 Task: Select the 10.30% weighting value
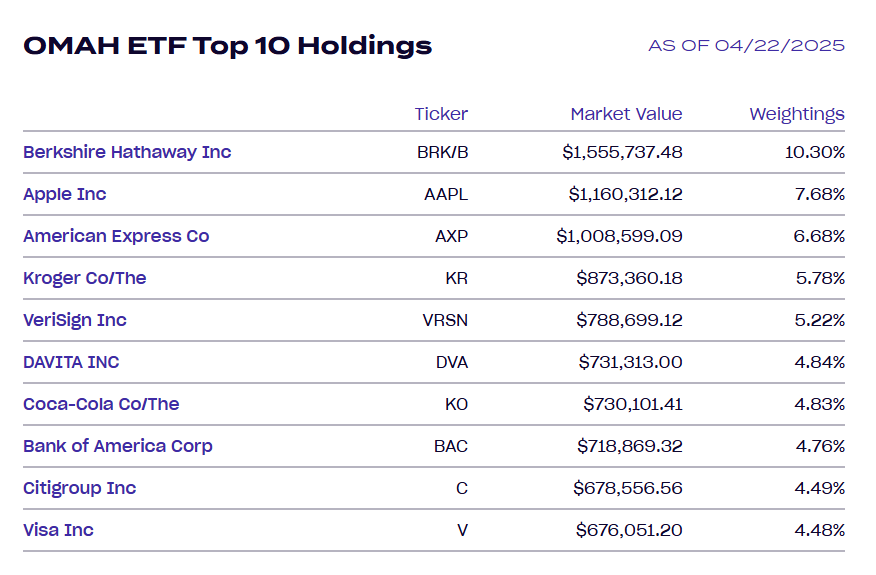tap(817, 152)
